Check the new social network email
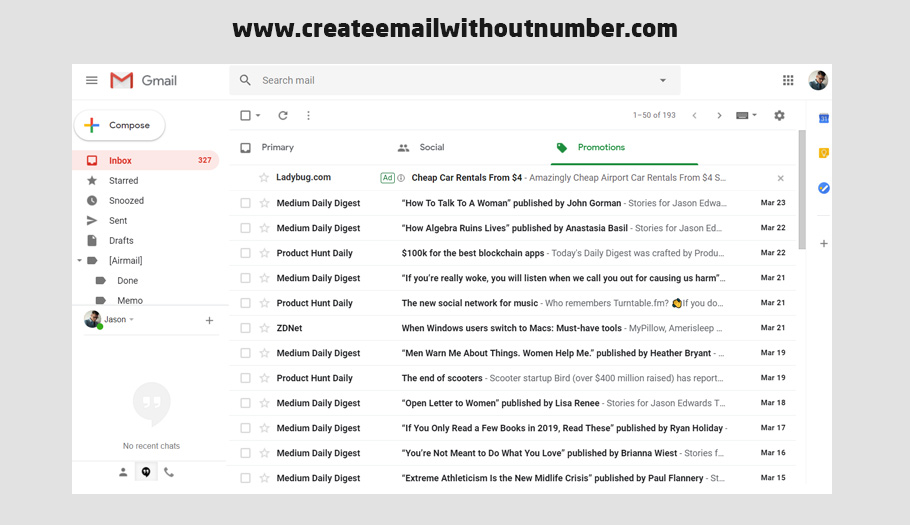The image size is (910, 525). click(x=245, y=303)
